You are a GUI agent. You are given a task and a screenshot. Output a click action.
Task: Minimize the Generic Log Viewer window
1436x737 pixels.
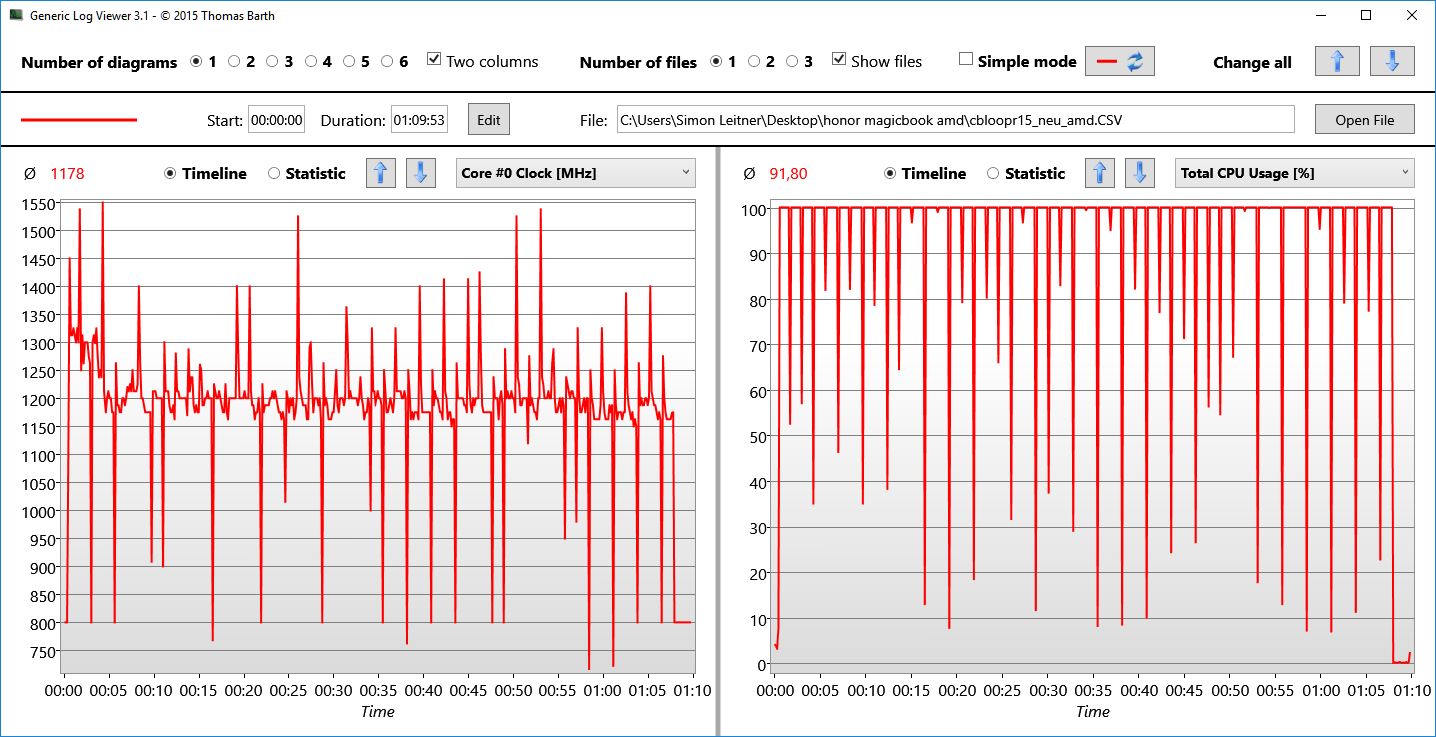(1321, 16)
